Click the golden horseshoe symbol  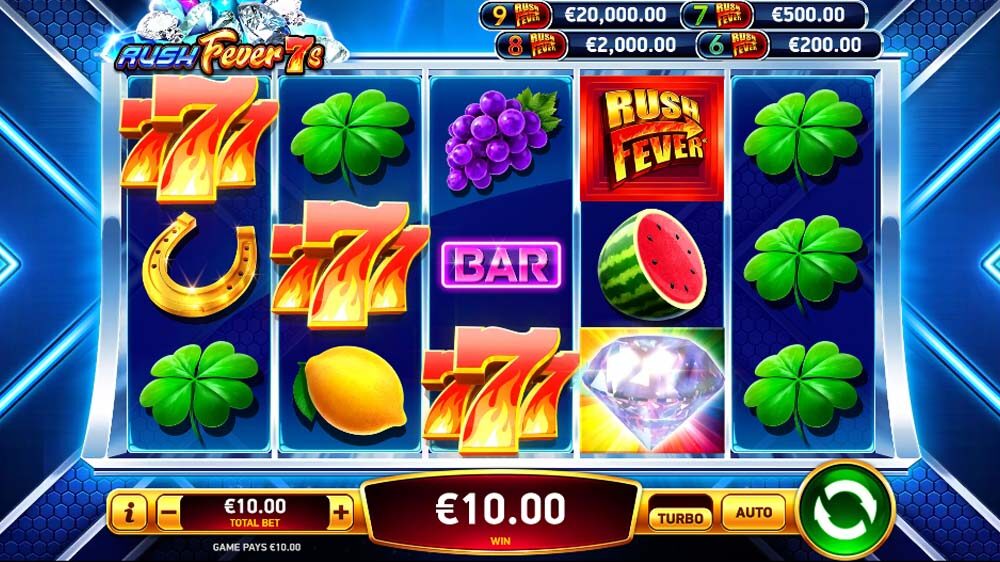(x=199, y=265)
